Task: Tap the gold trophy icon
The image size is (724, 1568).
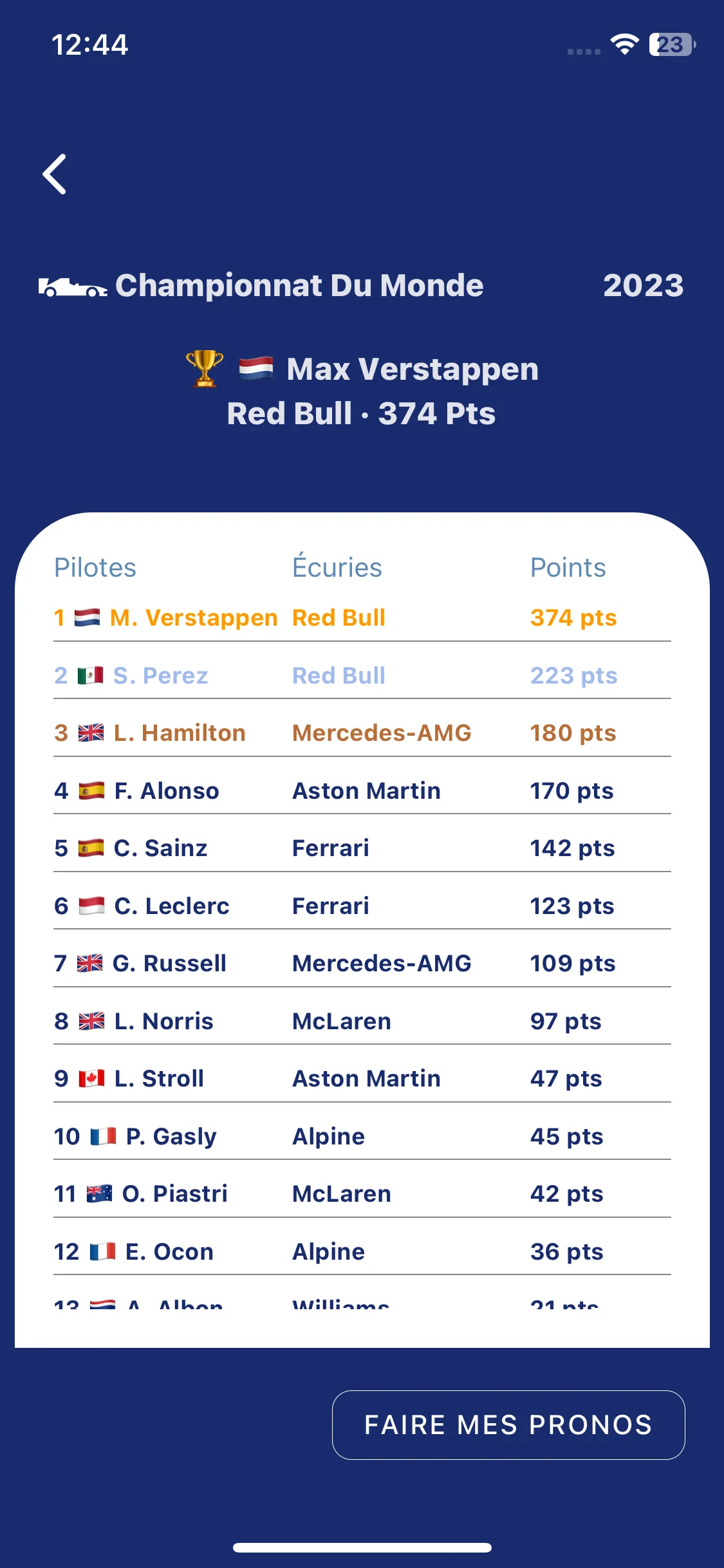Action: 205,369
